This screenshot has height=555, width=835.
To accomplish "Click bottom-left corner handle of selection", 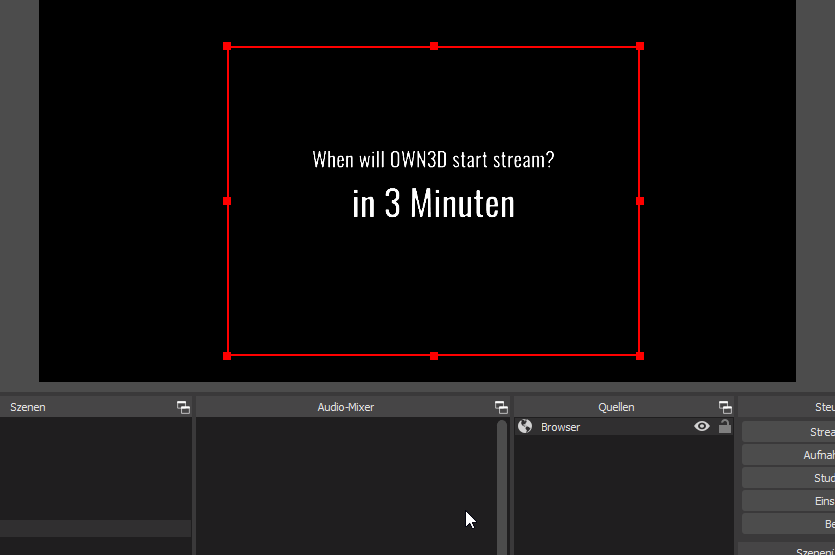I will 228,355.
